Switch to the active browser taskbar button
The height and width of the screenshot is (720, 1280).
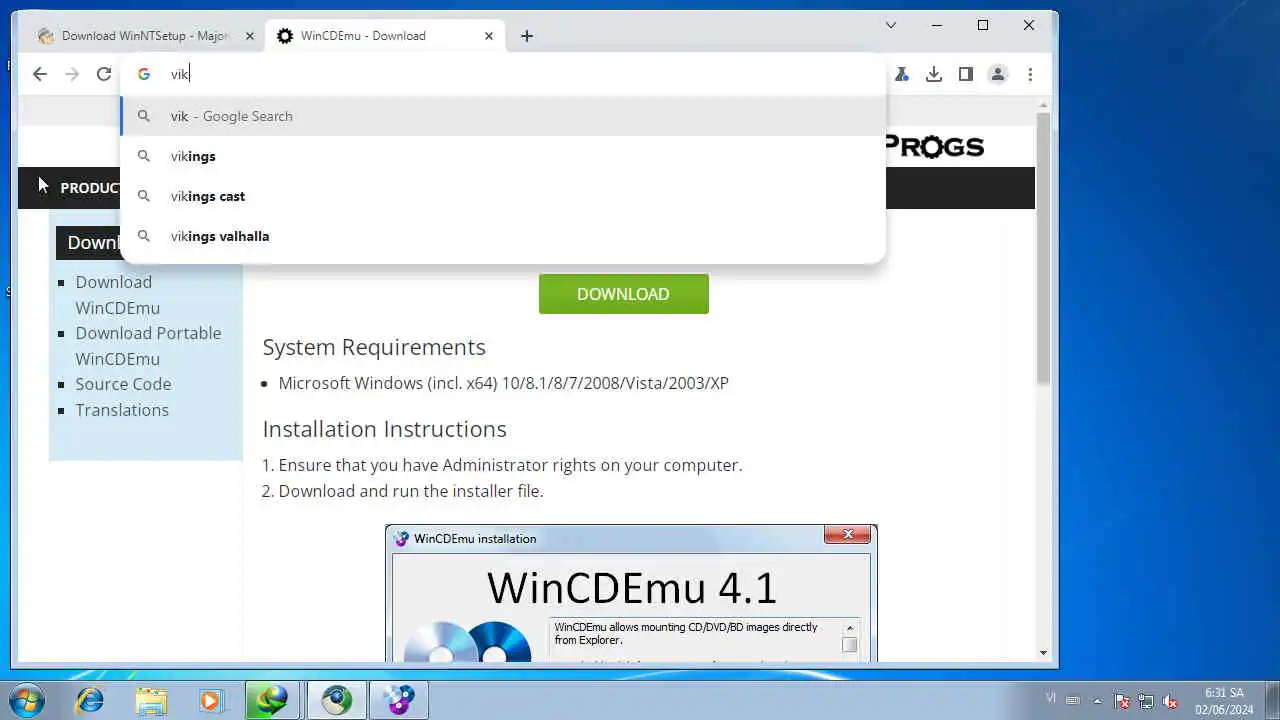click(337, 700)
